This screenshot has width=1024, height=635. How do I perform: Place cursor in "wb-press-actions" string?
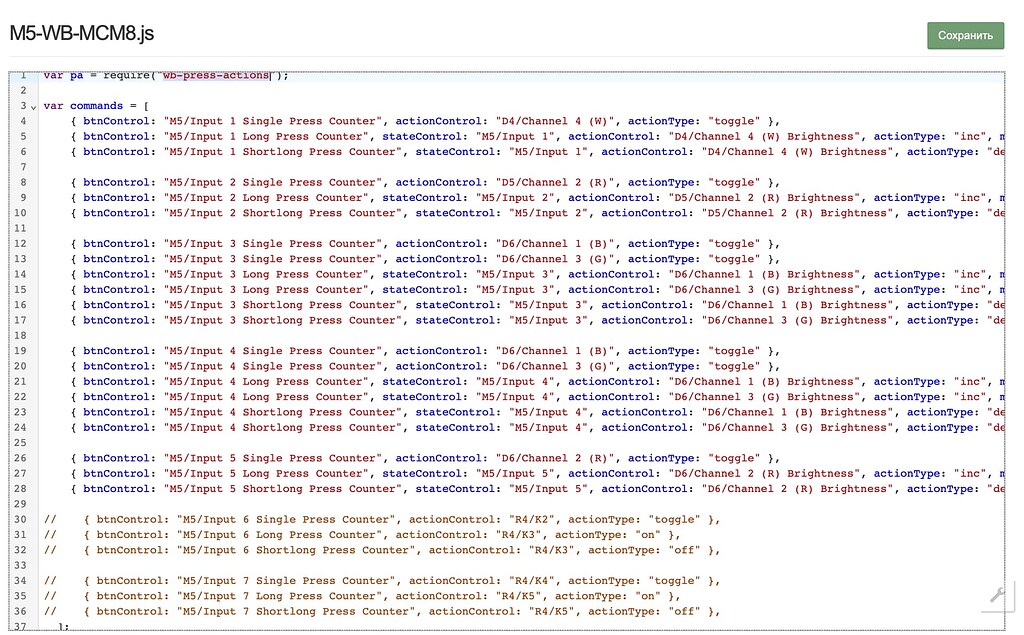pyautogui.click(x=216, y=75)
